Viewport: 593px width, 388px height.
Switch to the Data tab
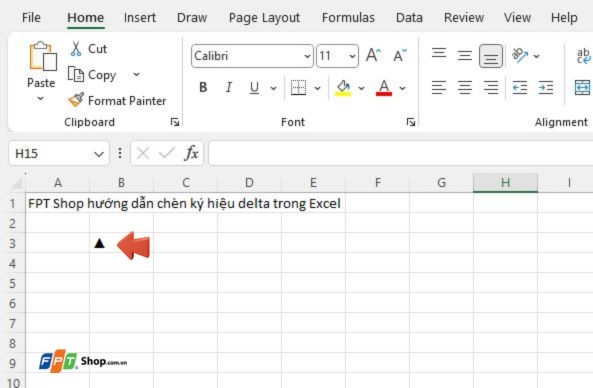pos(409,17)
